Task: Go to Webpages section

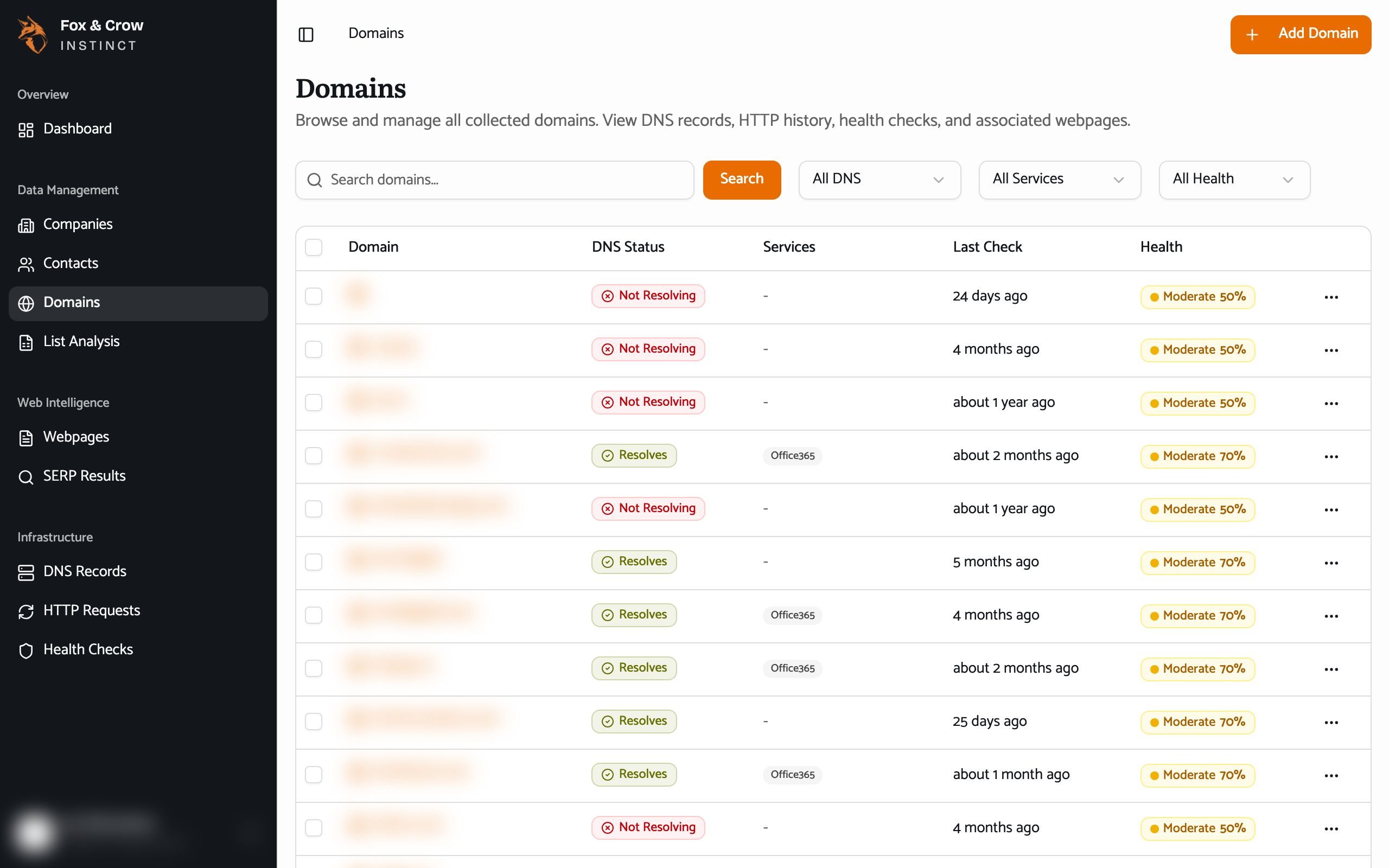Action: (138, 437)
